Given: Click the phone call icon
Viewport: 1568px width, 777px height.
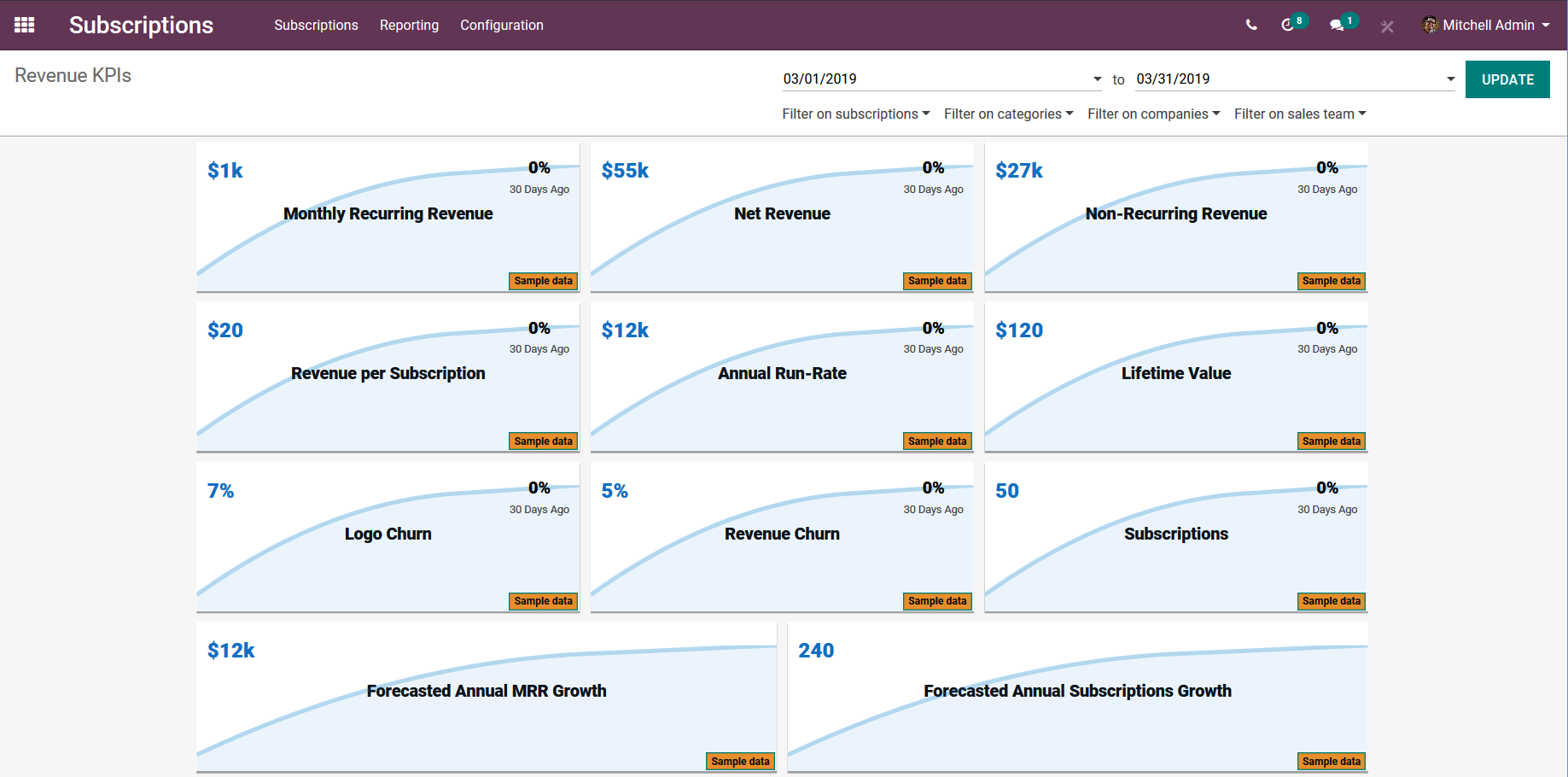Looking at the screenshot, I should [1251, 26].
